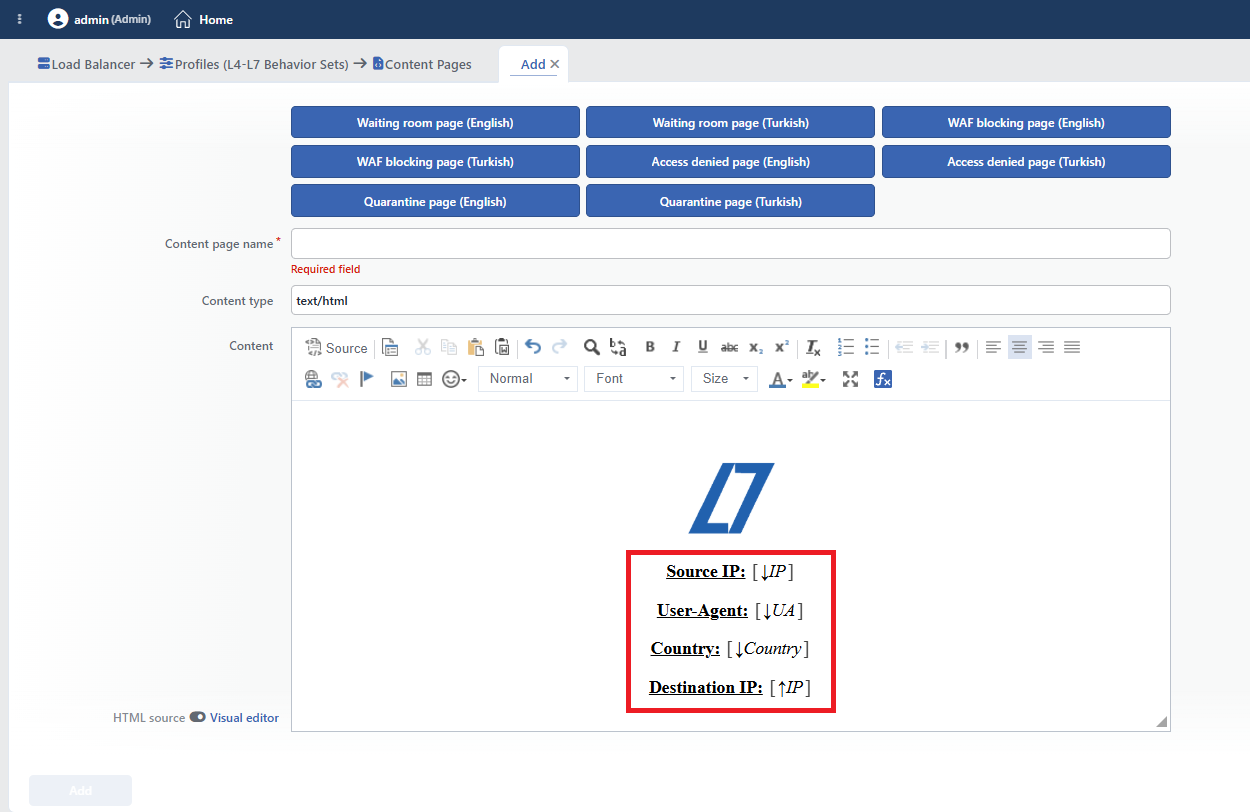Select the Add tab
This screenshot has width=1250, height=812.
click(x=533, y=64)
